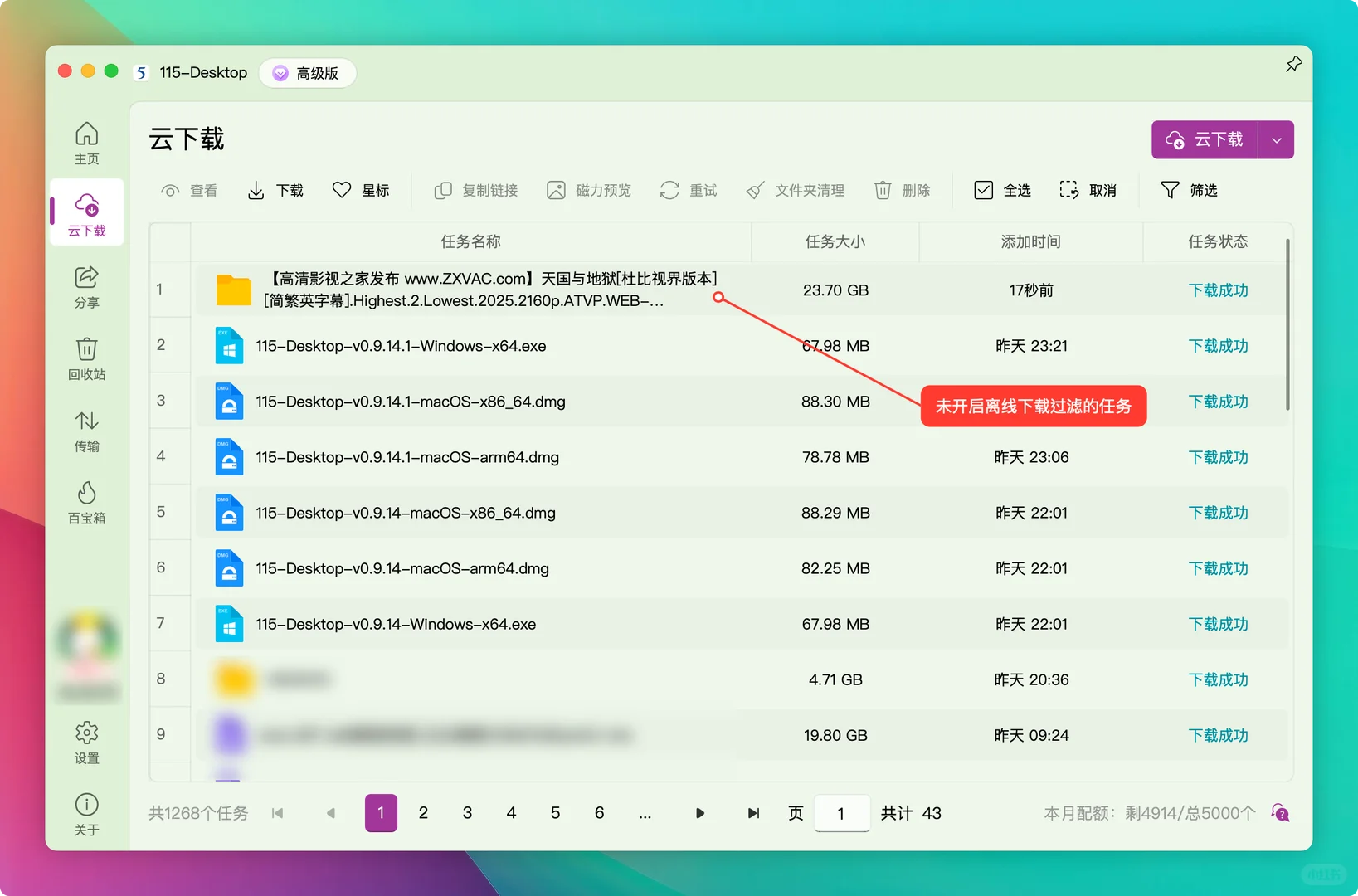
Task: Open 设置 from the sidebar
Action: pos(86,743)
